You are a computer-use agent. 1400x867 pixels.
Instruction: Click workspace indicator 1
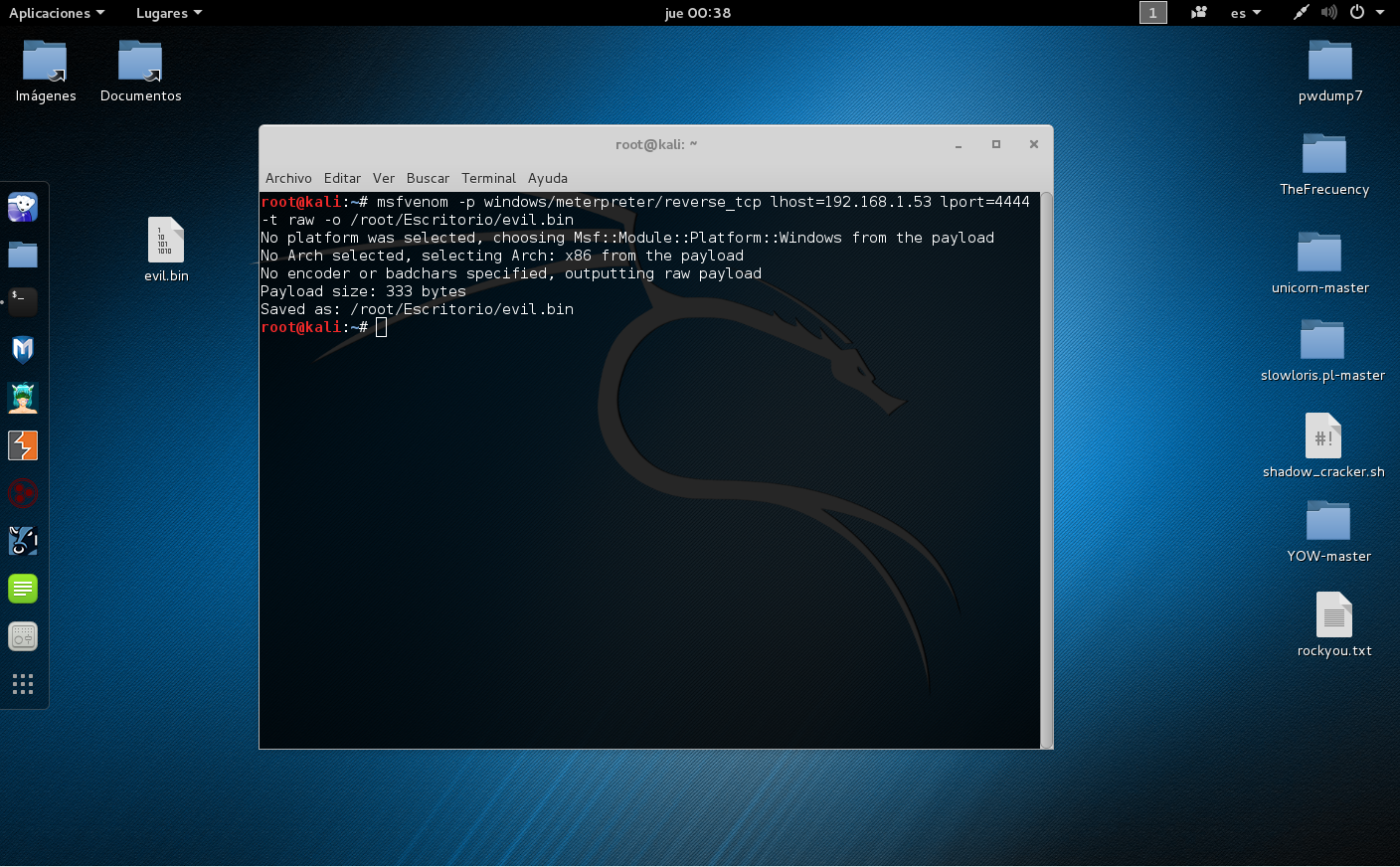click(1152, 13)
